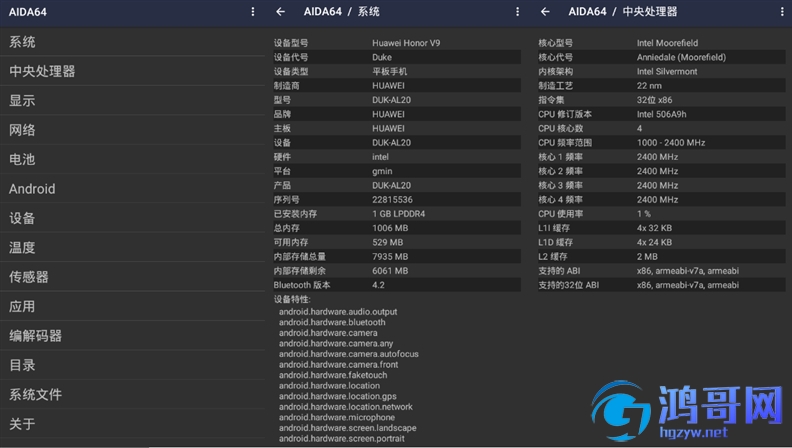Image resolution: width=792 pixels, height=448 pixels.
Task: Select the CPU 核心数 row label
Action: pyautogui.click(x=561, y=128)
